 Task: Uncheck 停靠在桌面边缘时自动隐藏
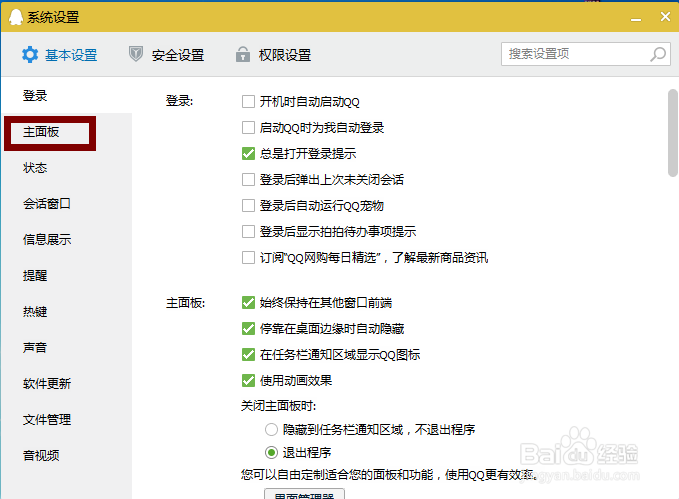click(248, 329)
